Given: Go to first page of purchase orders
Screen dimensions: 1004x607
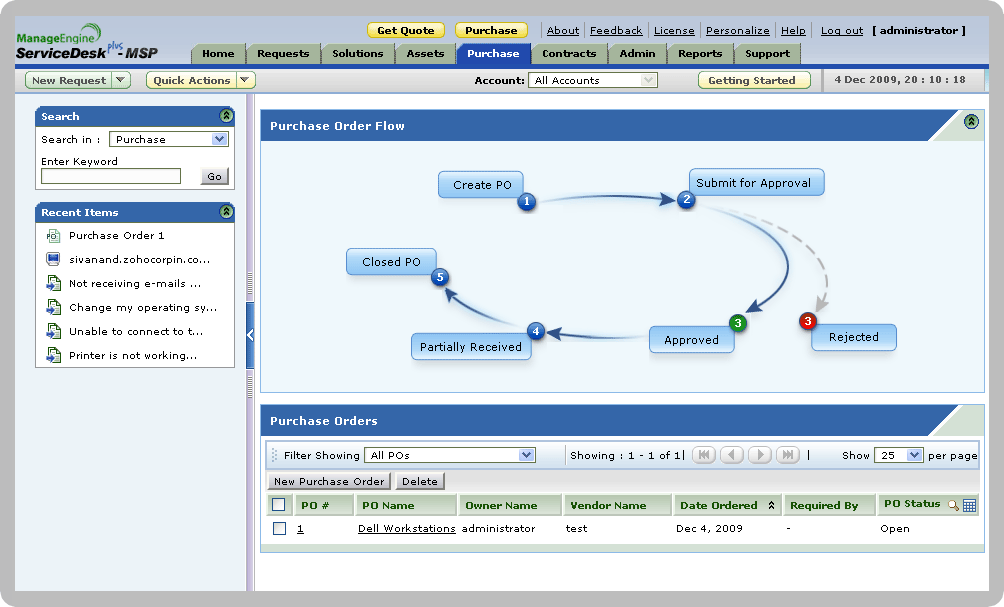Looking at the screenshot, I should (704, 455).
